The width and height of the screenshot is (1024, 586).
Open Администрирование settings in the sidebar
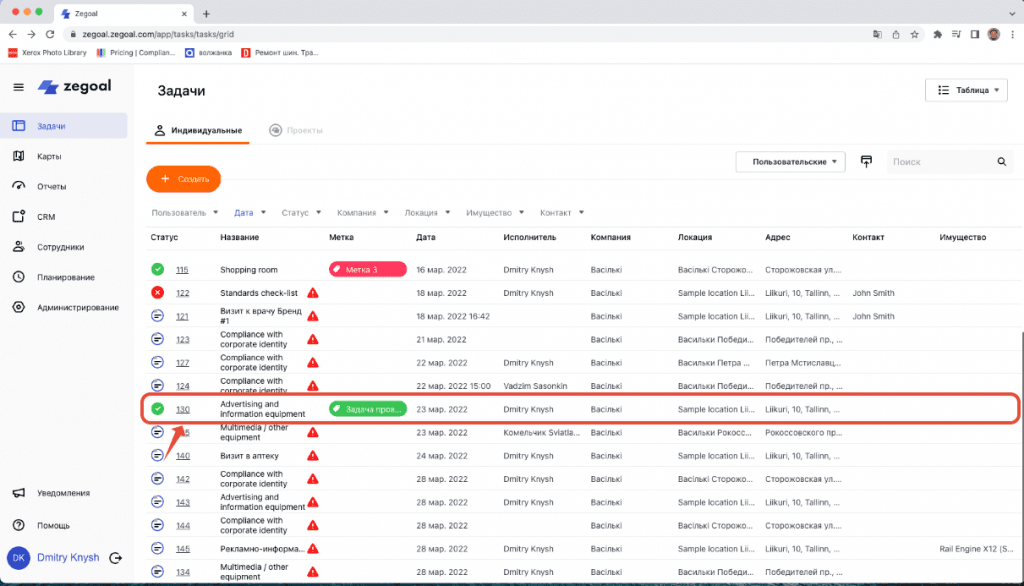(77, 307)
